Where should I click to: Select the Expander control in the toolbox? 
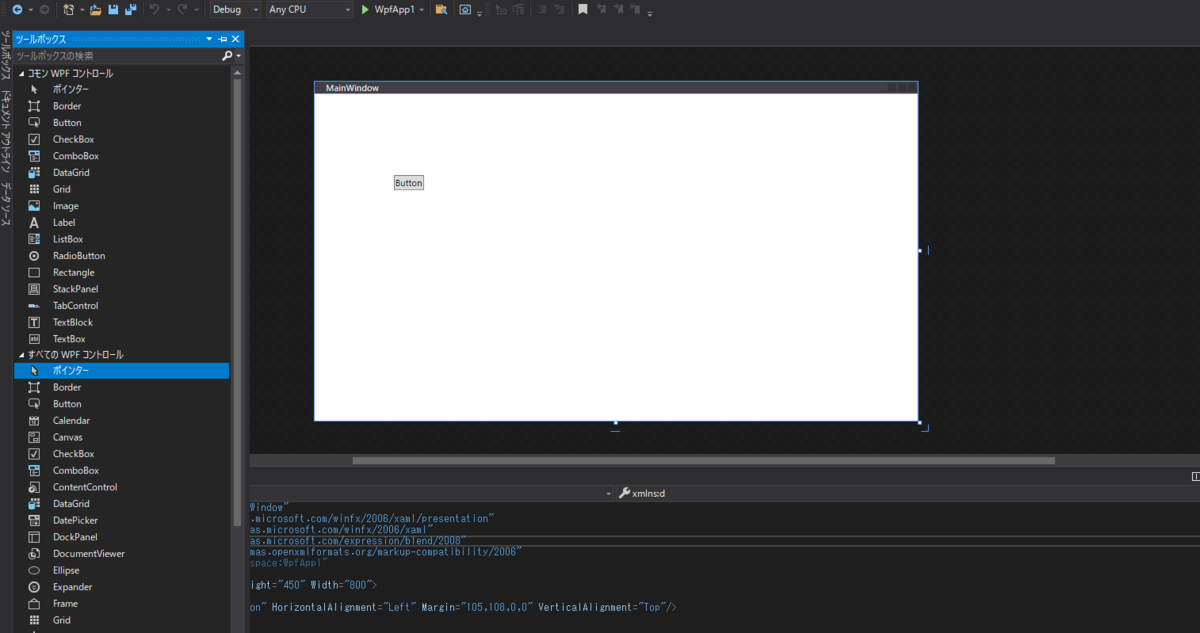(122, 587)
